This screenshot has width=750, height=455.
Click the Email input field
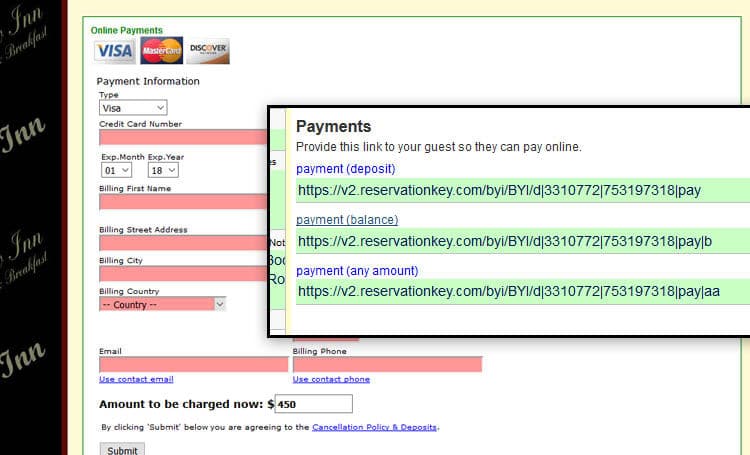[193, 365]
